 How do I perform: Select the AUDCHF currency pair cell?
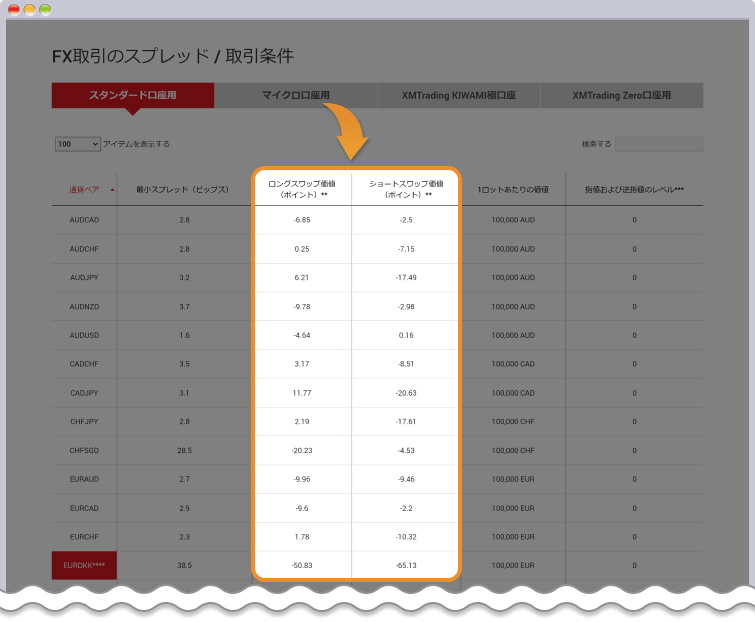[84, 249]
